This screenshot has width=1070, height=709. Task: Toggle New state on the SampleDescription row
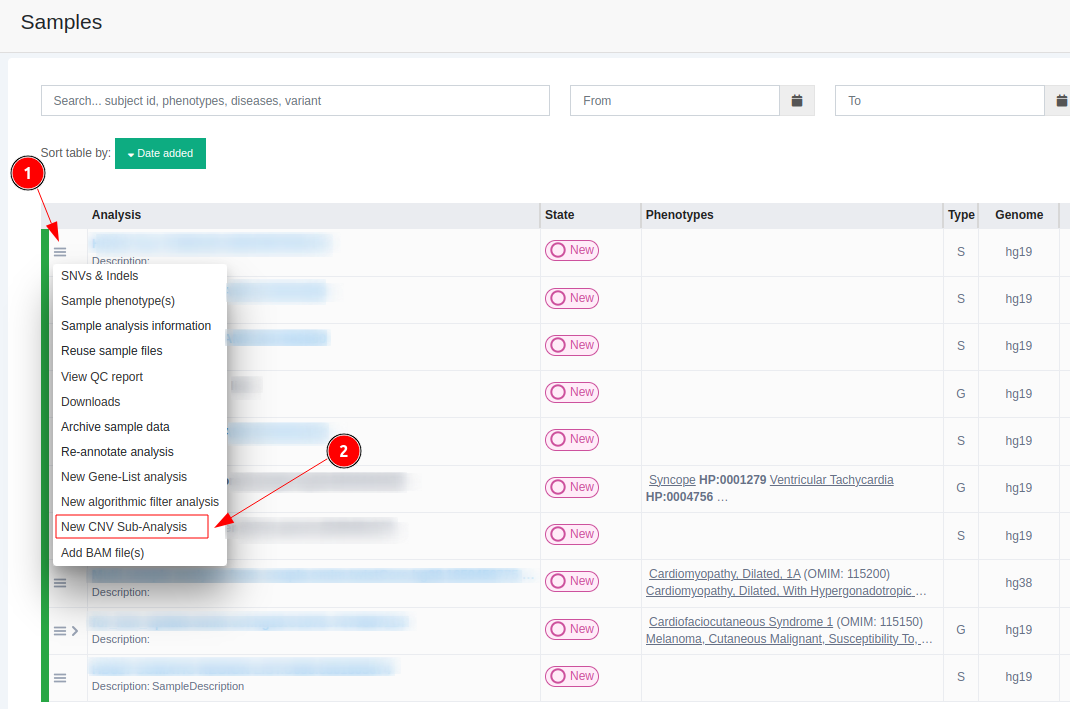(572, 676)
